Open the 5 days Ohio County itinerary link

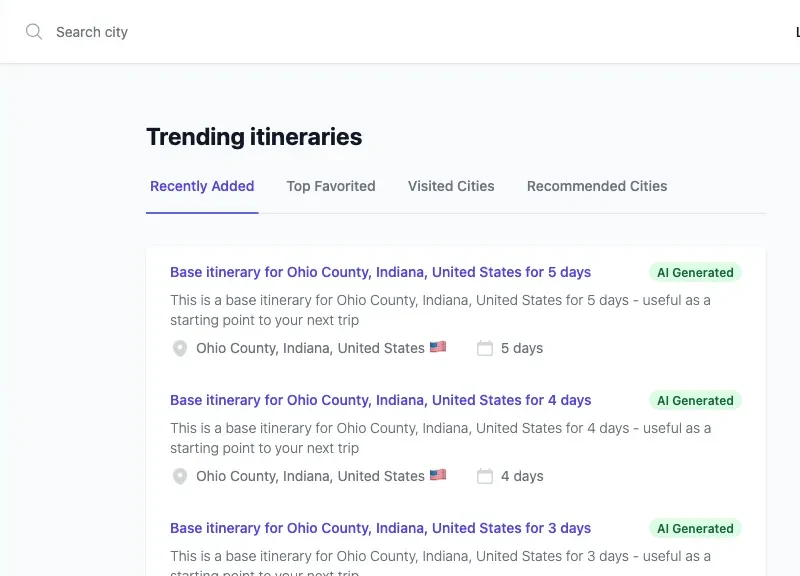coord(380,272)
